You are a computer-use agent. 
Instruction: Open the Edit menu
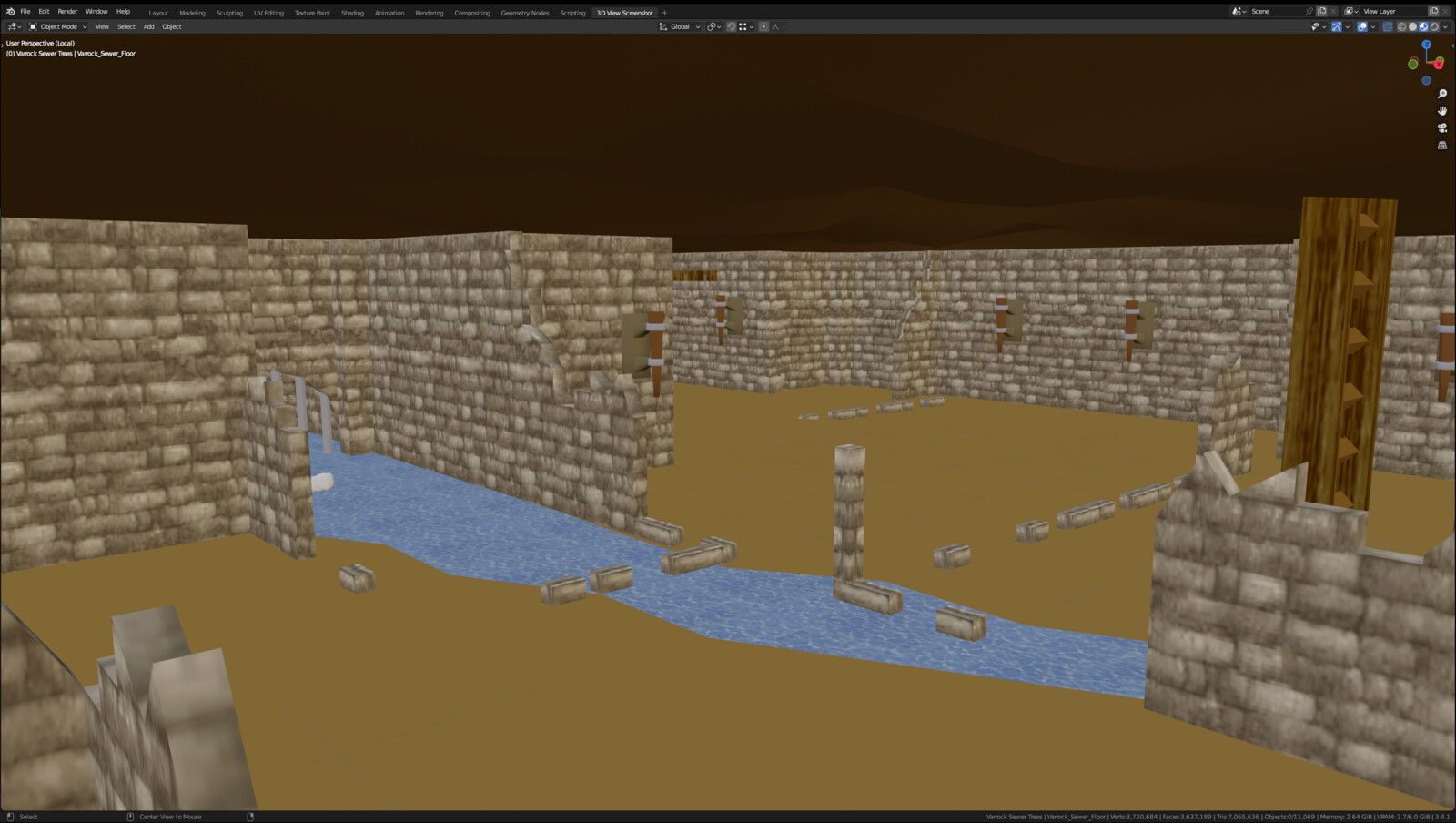[44, 12]
